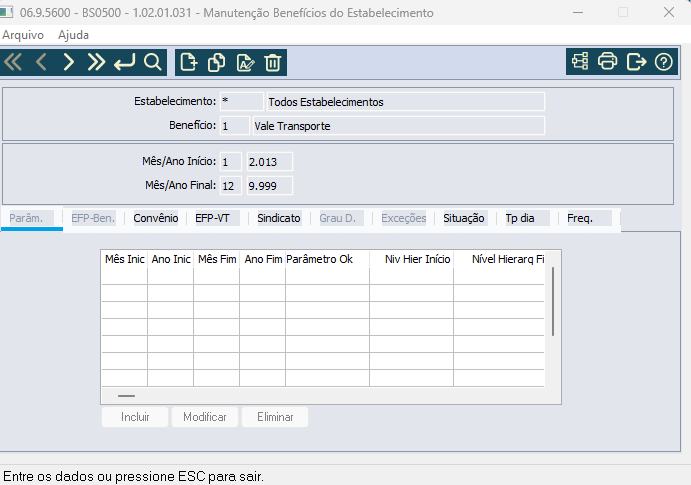This screenshot has width=691, height=485.
Task: Switch to the Situação tab
Action: point(465,218)
